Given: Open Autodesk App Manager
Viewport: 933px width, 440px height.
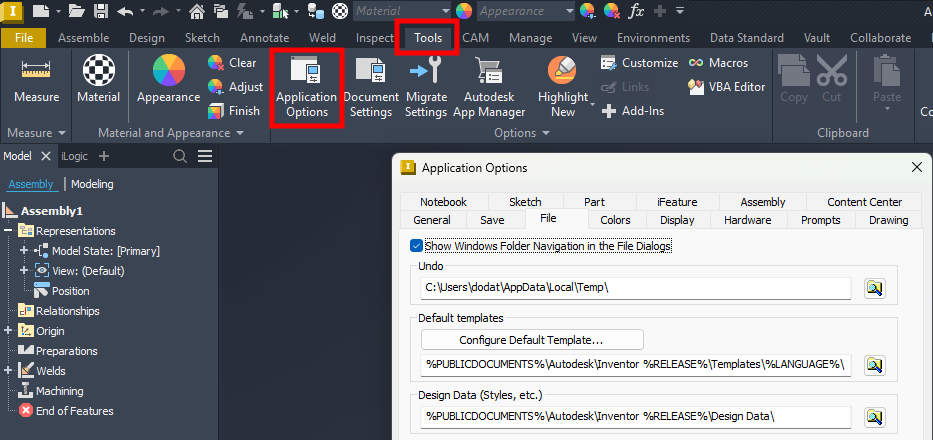Looking at the screenshot, I should [x=489, y=88].
